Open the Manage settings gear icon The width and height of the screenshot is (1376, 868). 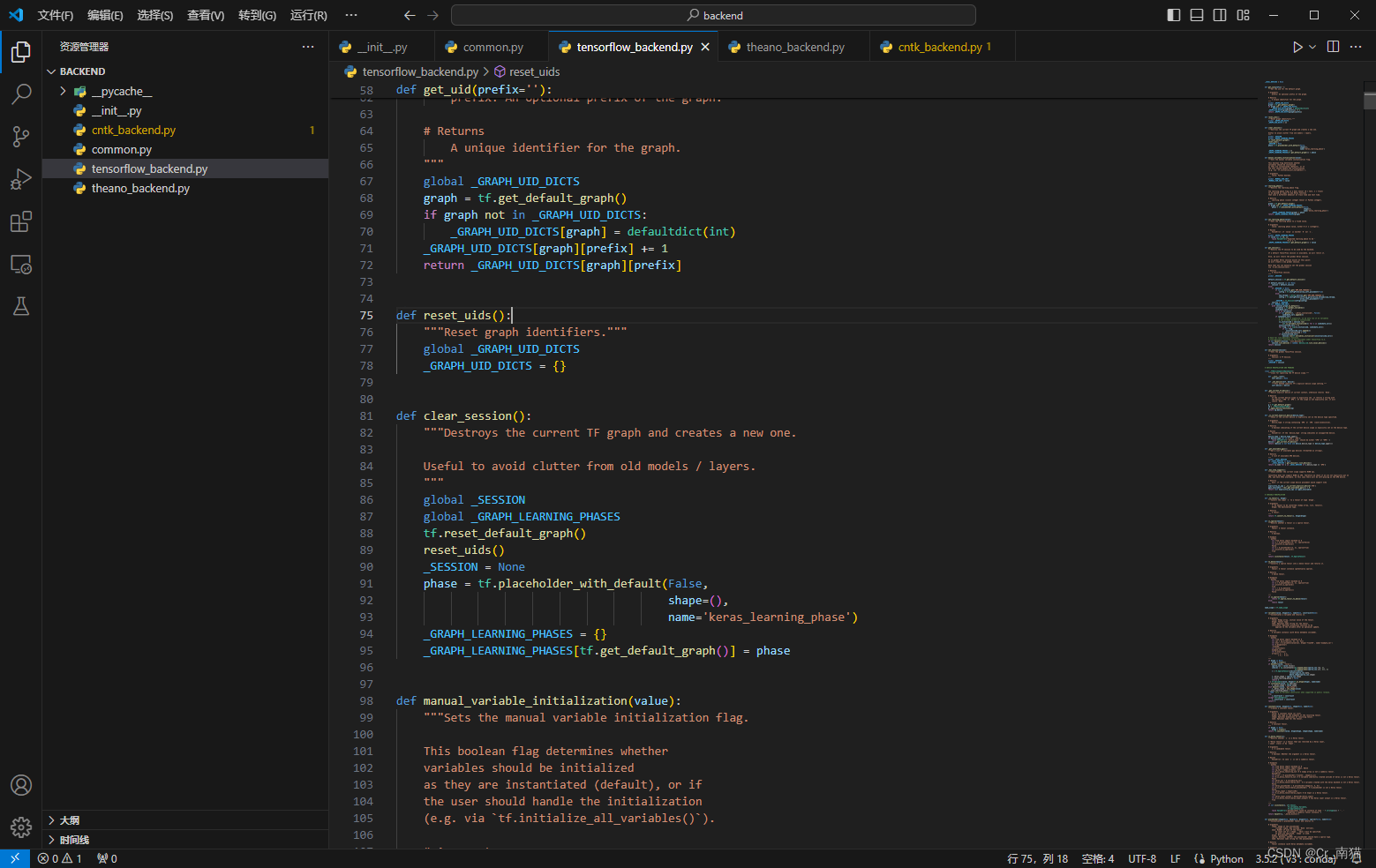pos(21,827)
